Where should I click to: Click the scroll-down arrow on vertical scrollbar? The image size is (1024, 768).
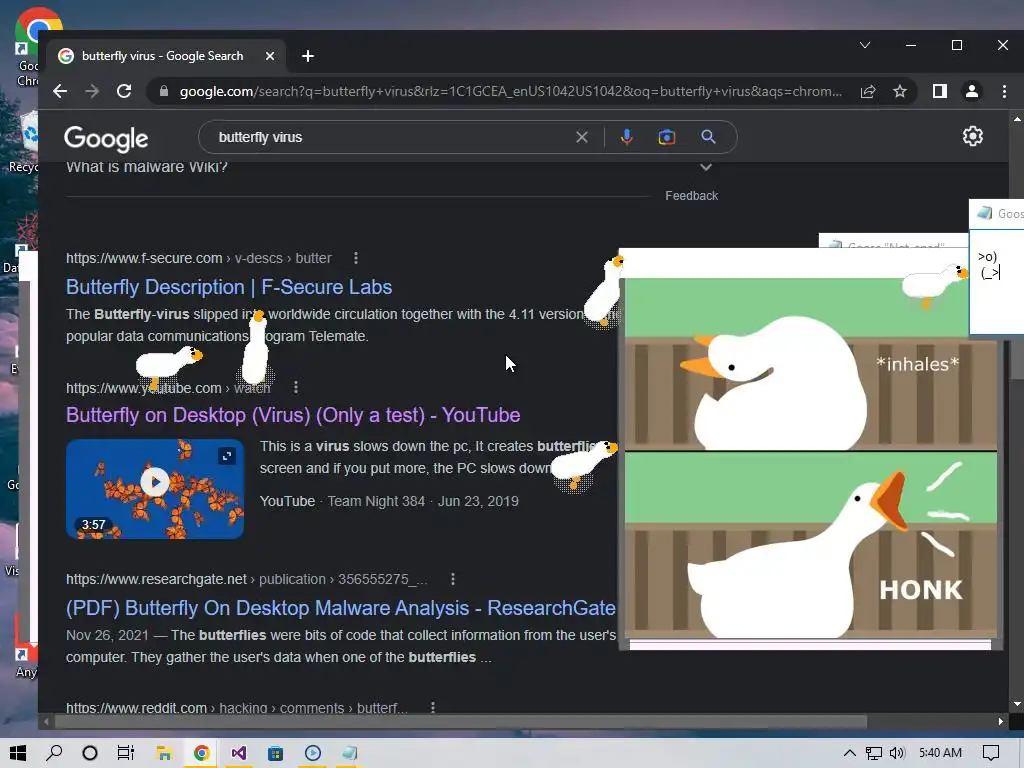tap(1017, 704)
